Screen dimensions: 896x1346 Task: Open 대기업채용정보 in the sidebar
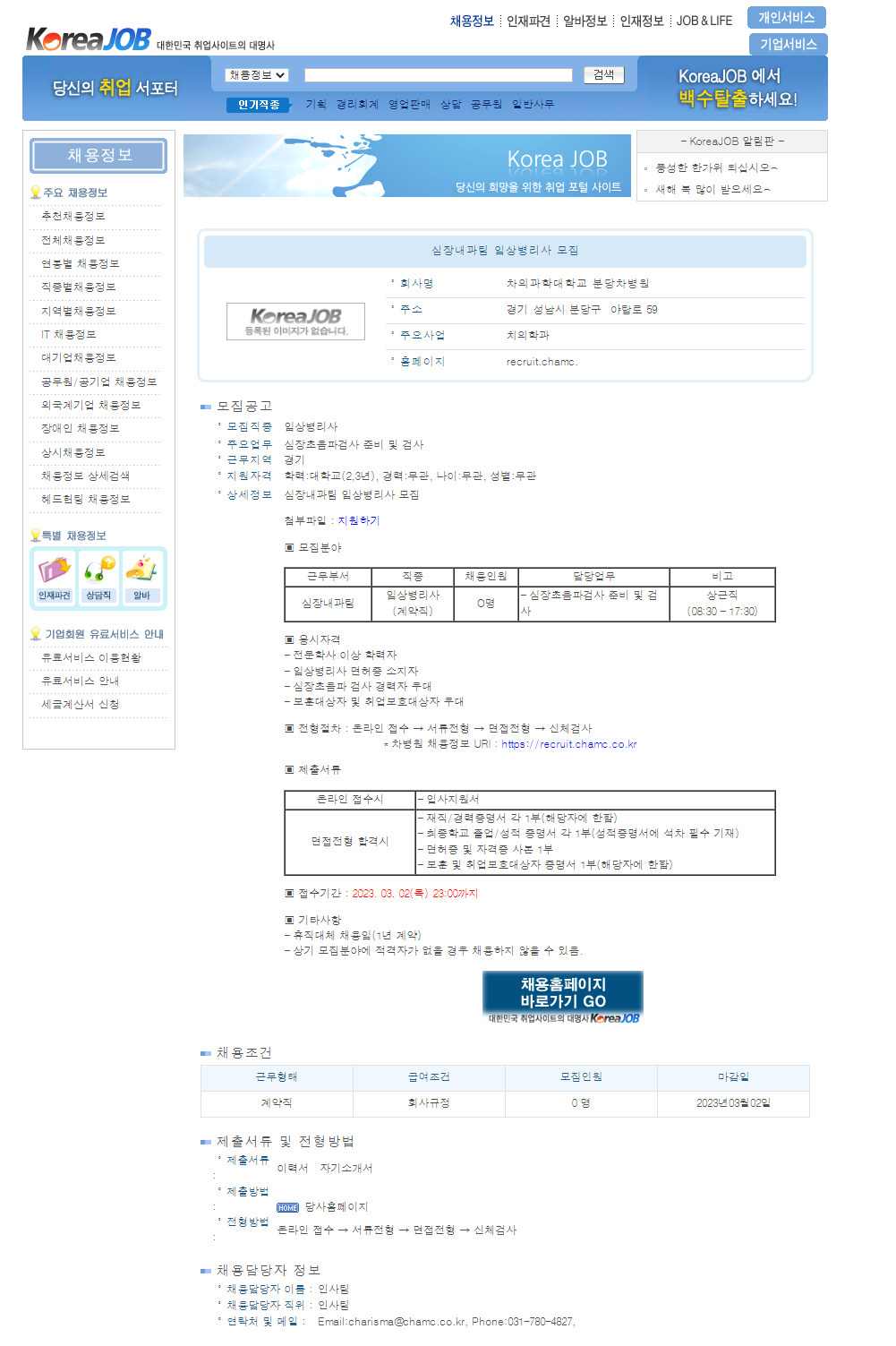coord(79,358)
